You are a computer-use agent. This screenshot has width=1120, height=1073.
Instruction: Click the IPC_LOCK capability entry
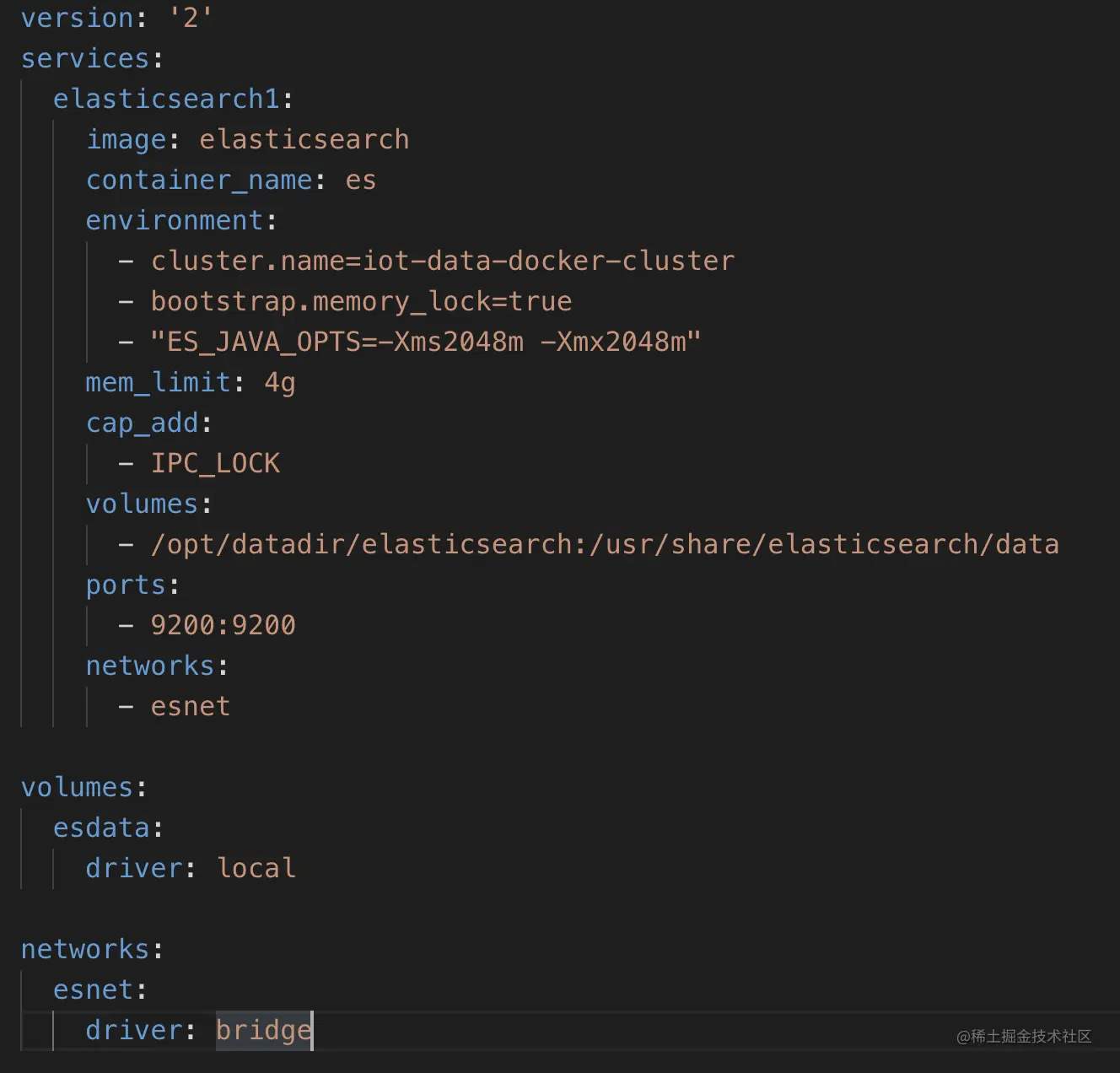pyautogui.click(x=215, y=463)
